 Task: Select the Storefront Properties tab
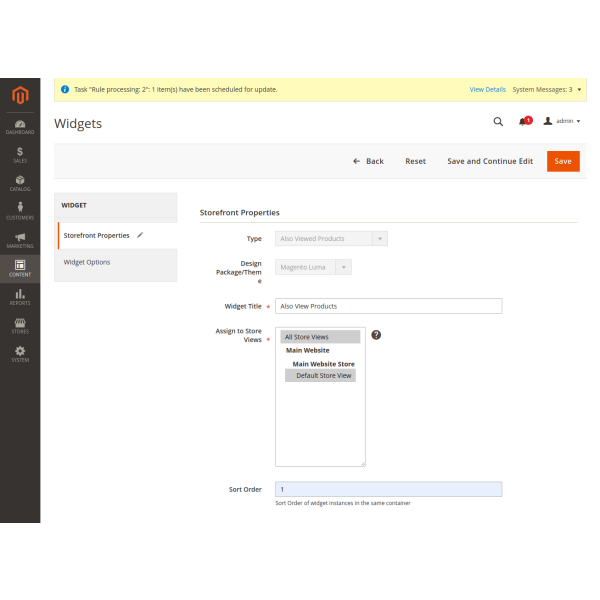97,235
